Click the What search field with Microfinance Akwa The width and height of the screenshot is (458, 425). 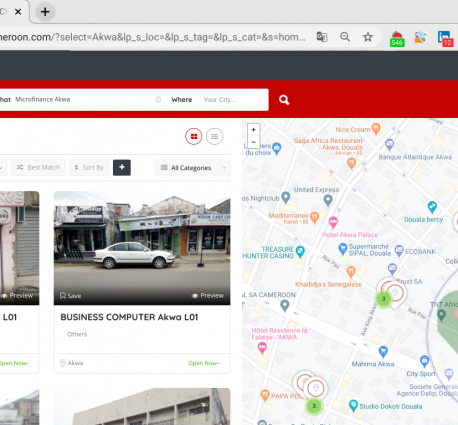(83, 99)
